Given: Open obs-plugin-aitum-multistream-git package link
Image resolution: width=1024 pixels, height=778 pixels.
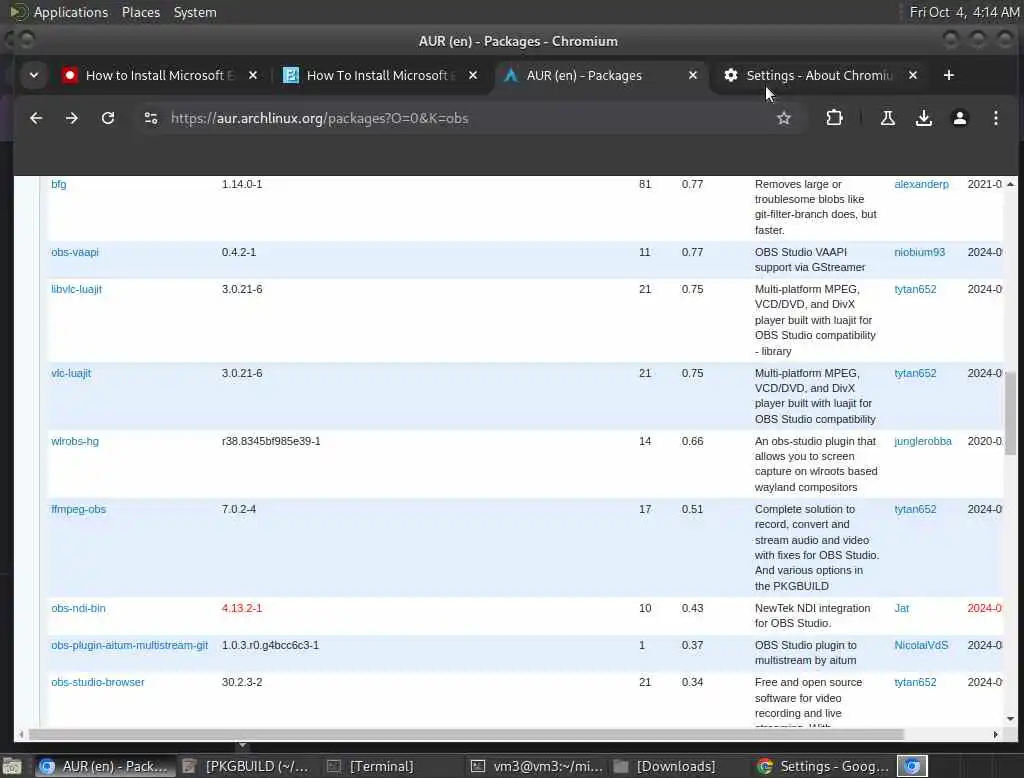Looking at the screenshot, I should click(x=129, y=645).
